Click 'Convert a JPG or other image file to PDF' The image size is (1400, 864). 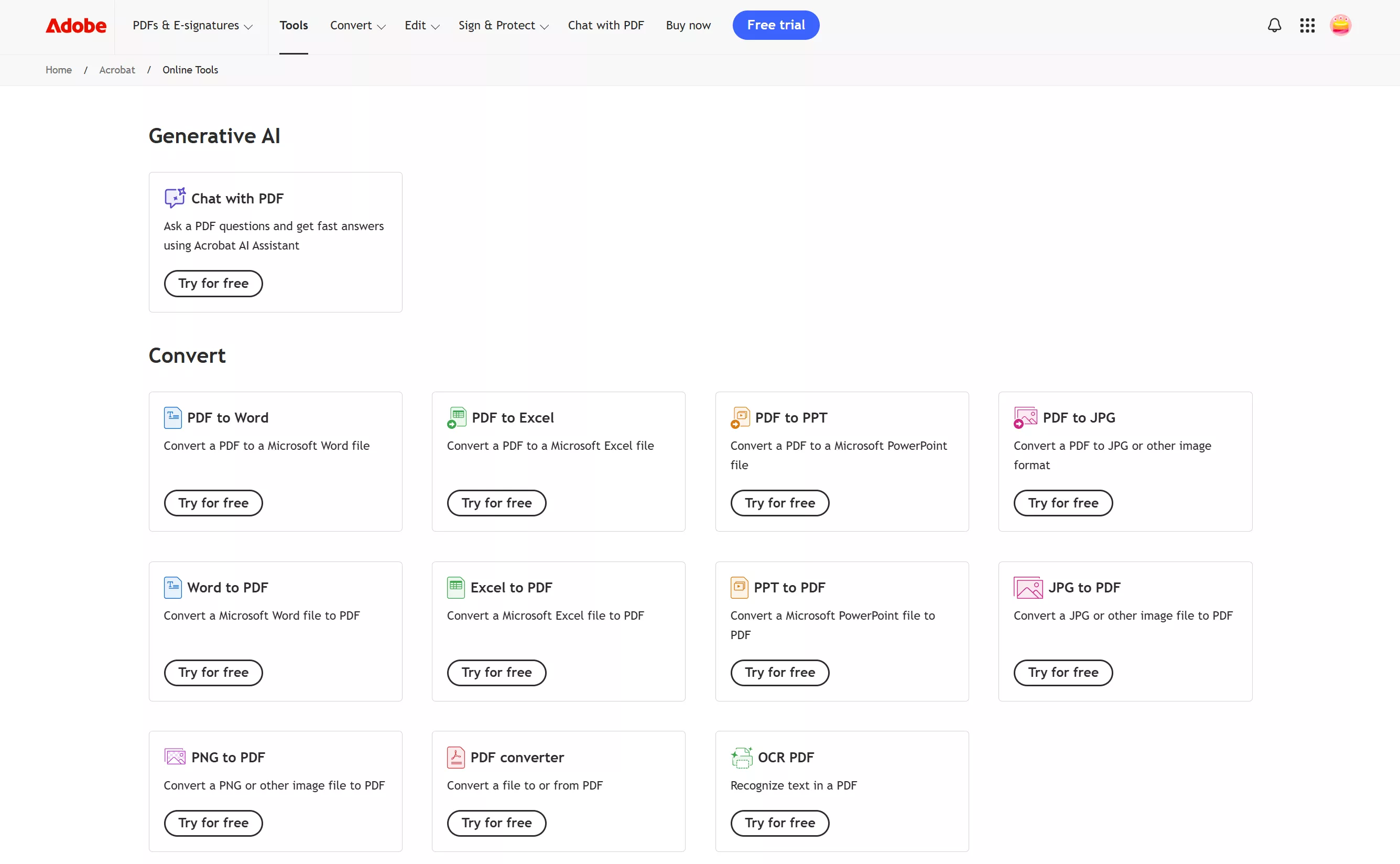click(1123, 615)
